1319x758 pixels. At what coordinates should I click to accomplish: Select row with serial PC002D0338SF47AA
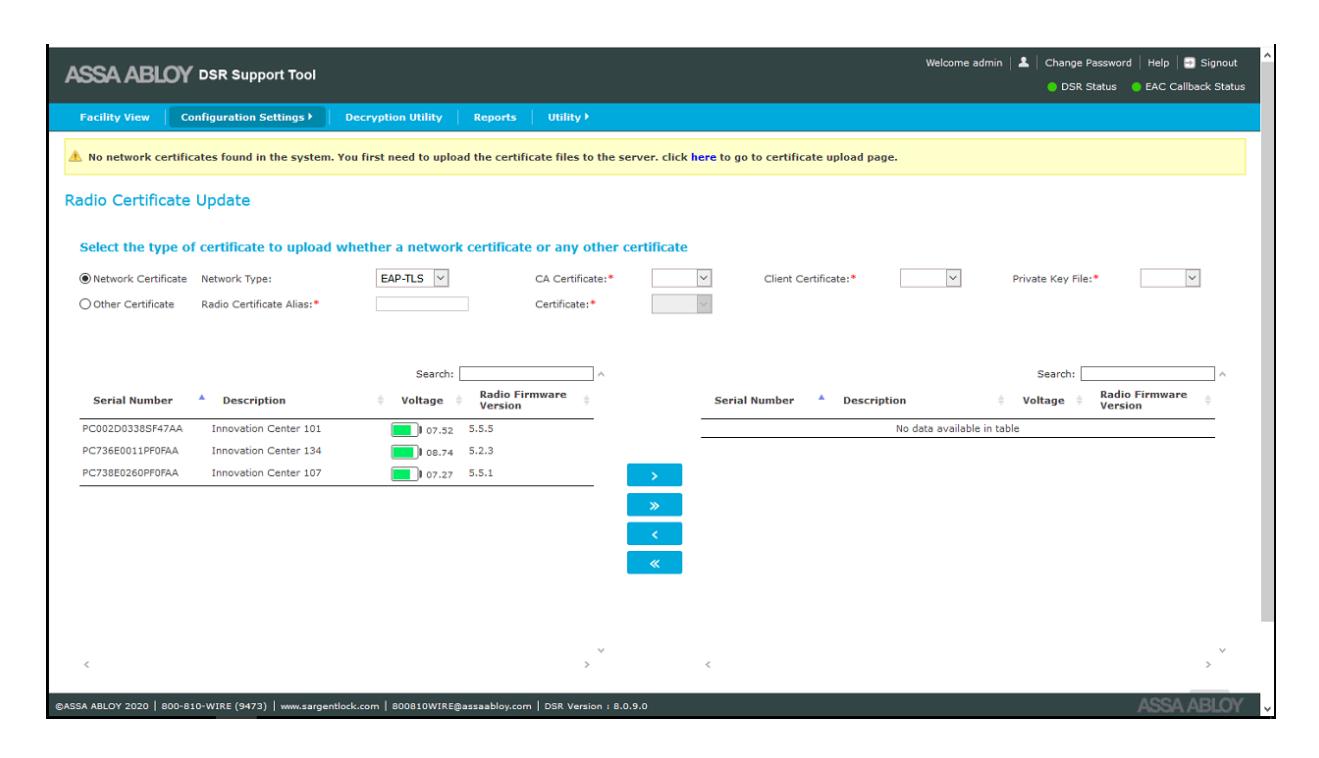tap(337, 431)
